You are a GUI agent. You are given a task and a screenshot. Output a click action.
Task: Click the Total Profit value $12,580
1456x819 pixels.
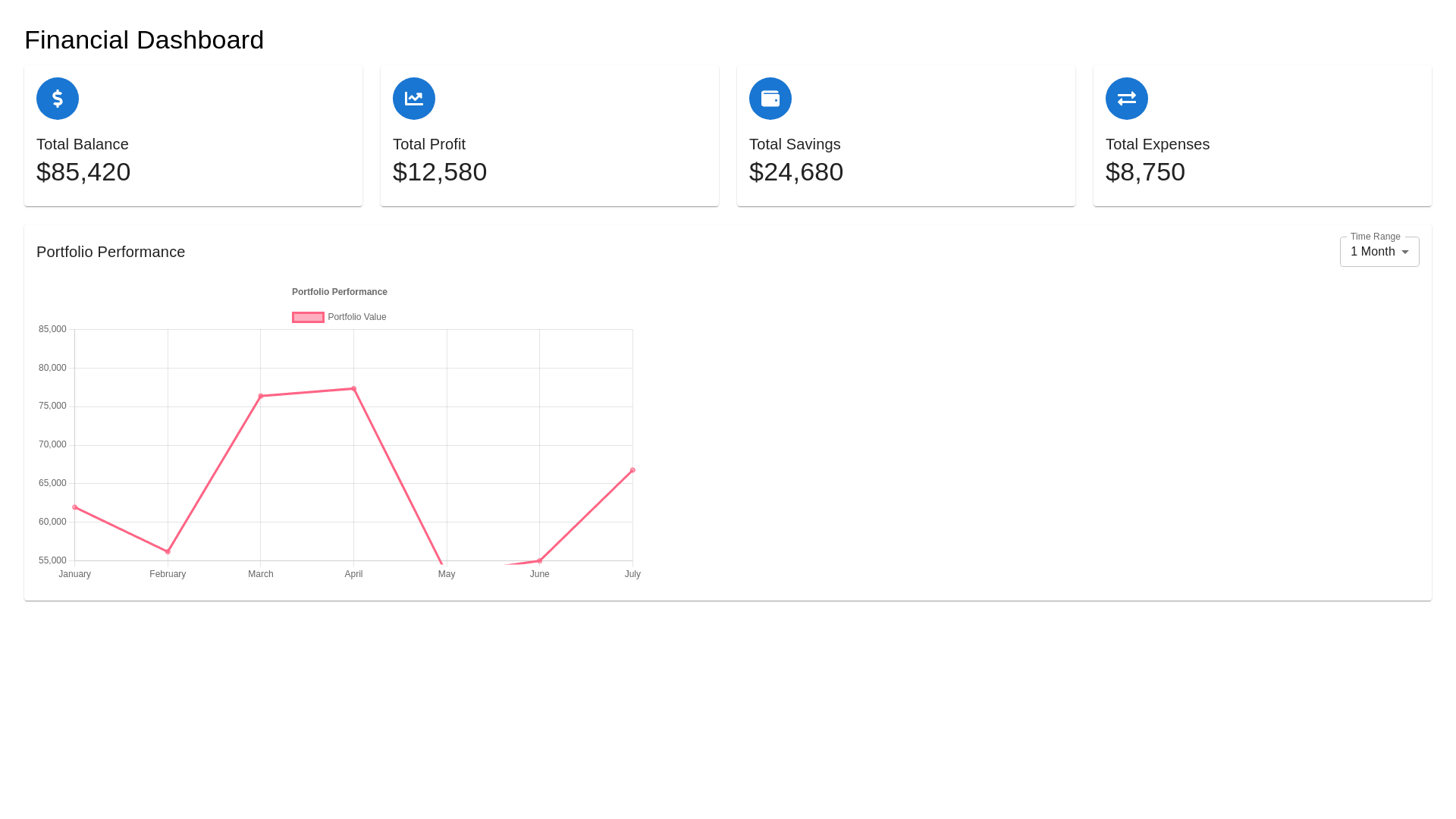click(x=440, y=172)
